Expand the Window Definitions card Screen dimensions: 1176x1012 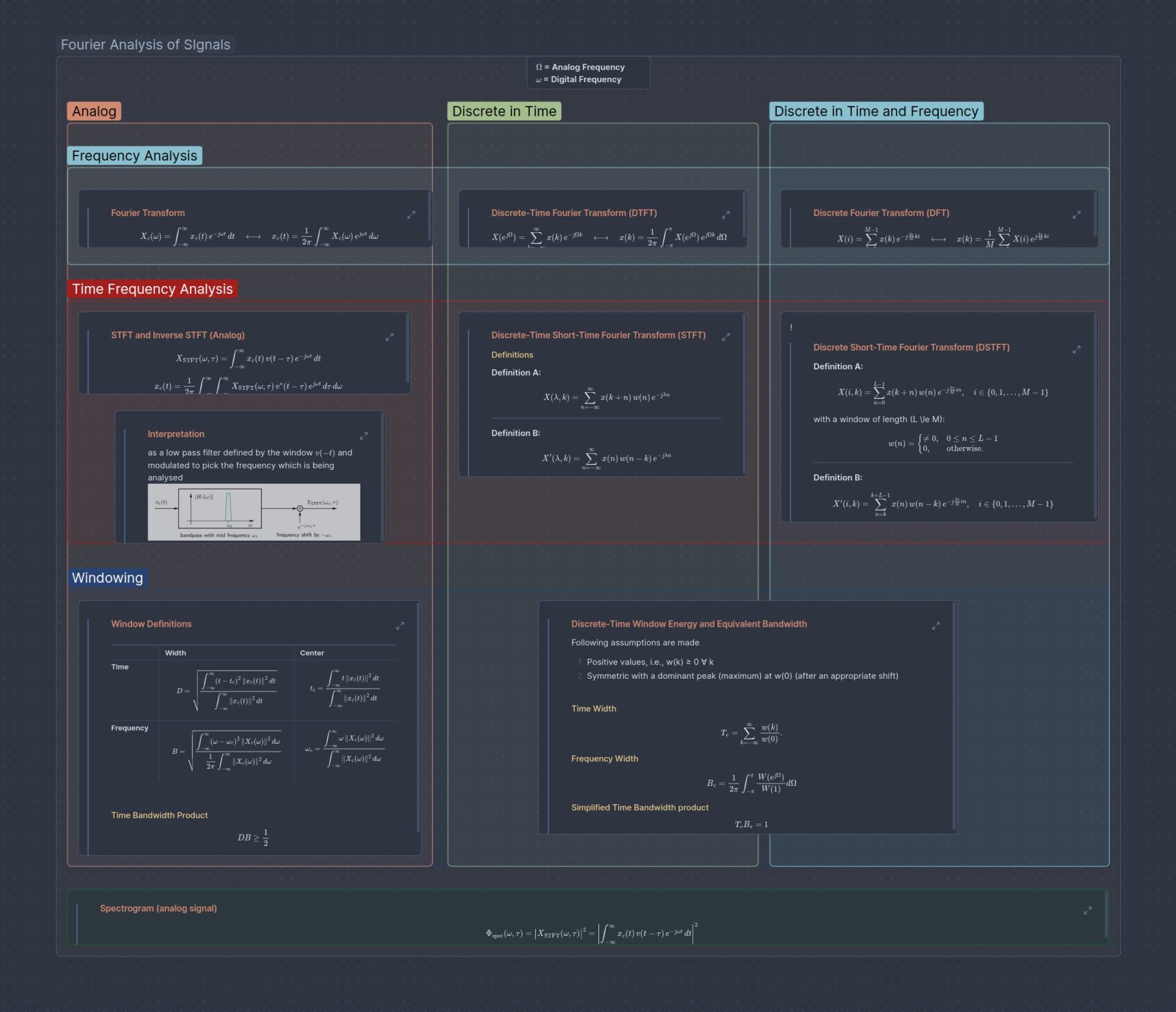coord(401,625)
